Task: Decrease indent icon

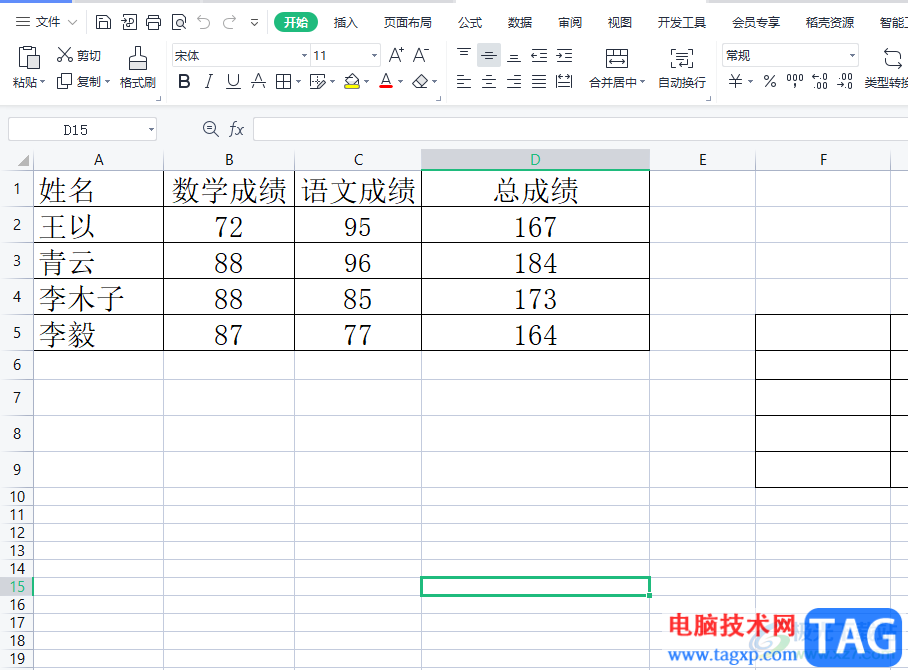Action: pos(539,56)
